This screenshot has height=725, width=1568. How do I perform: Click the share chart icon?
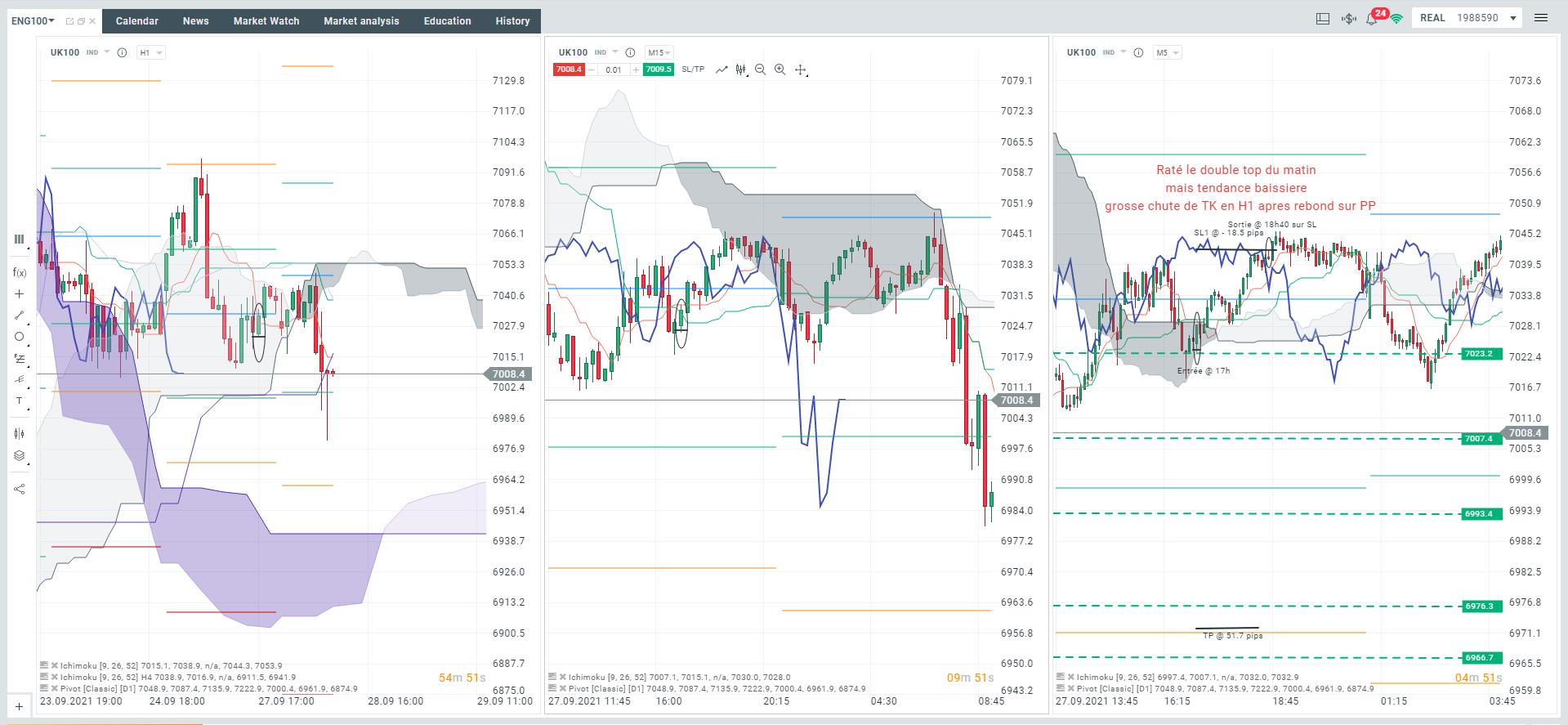(20, 489)
